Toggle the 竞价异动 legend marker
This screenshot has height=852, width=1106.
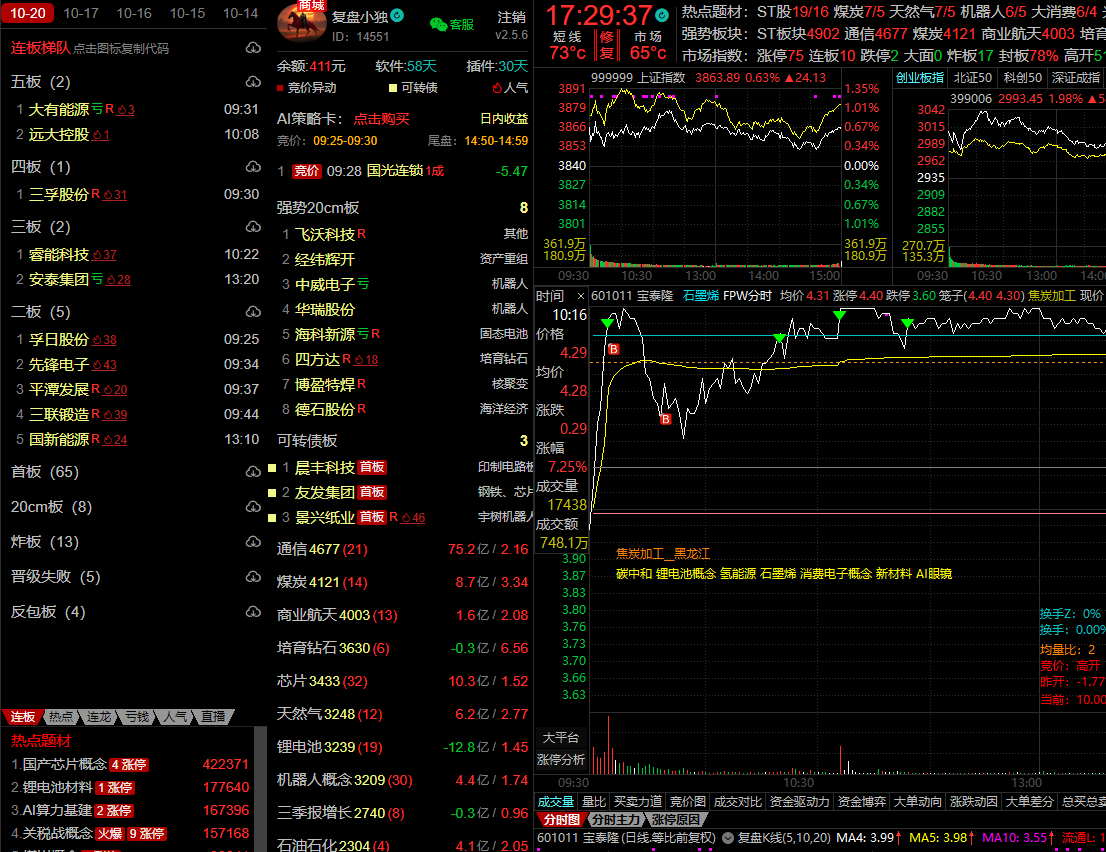pos(281,88)
